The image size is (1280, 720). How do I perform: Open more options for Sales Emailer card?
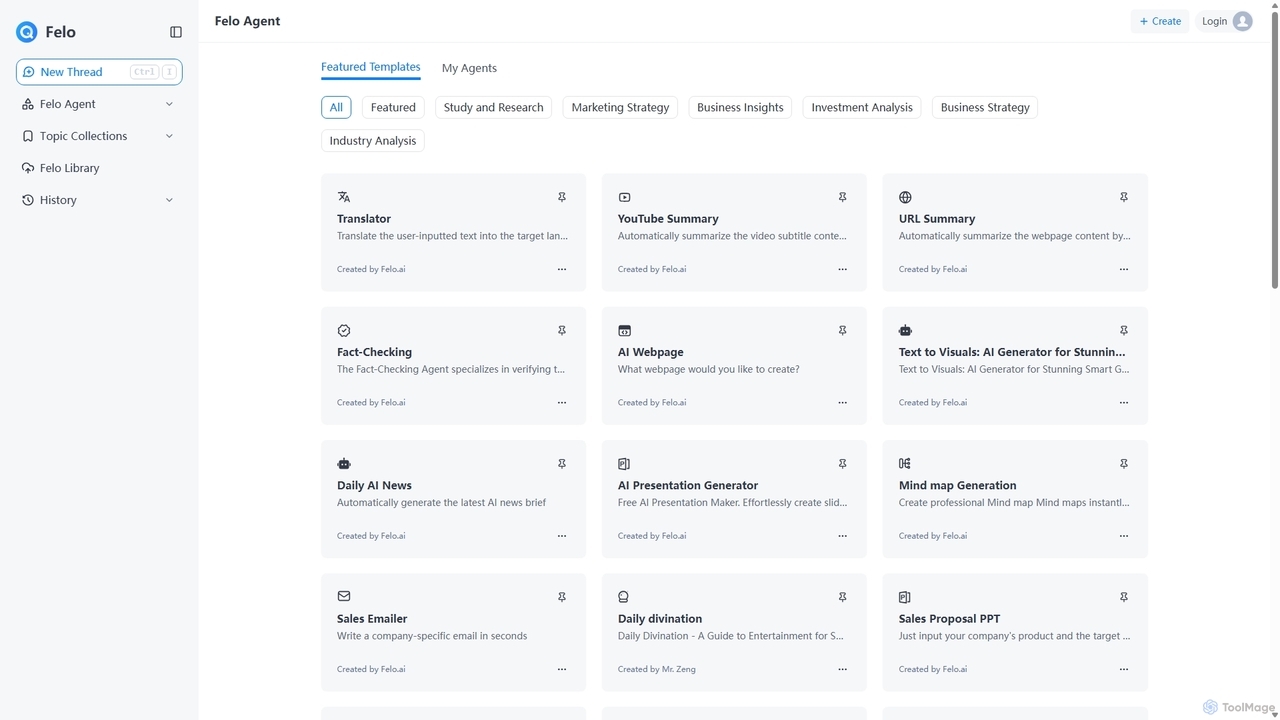click(x=562, y=669)
